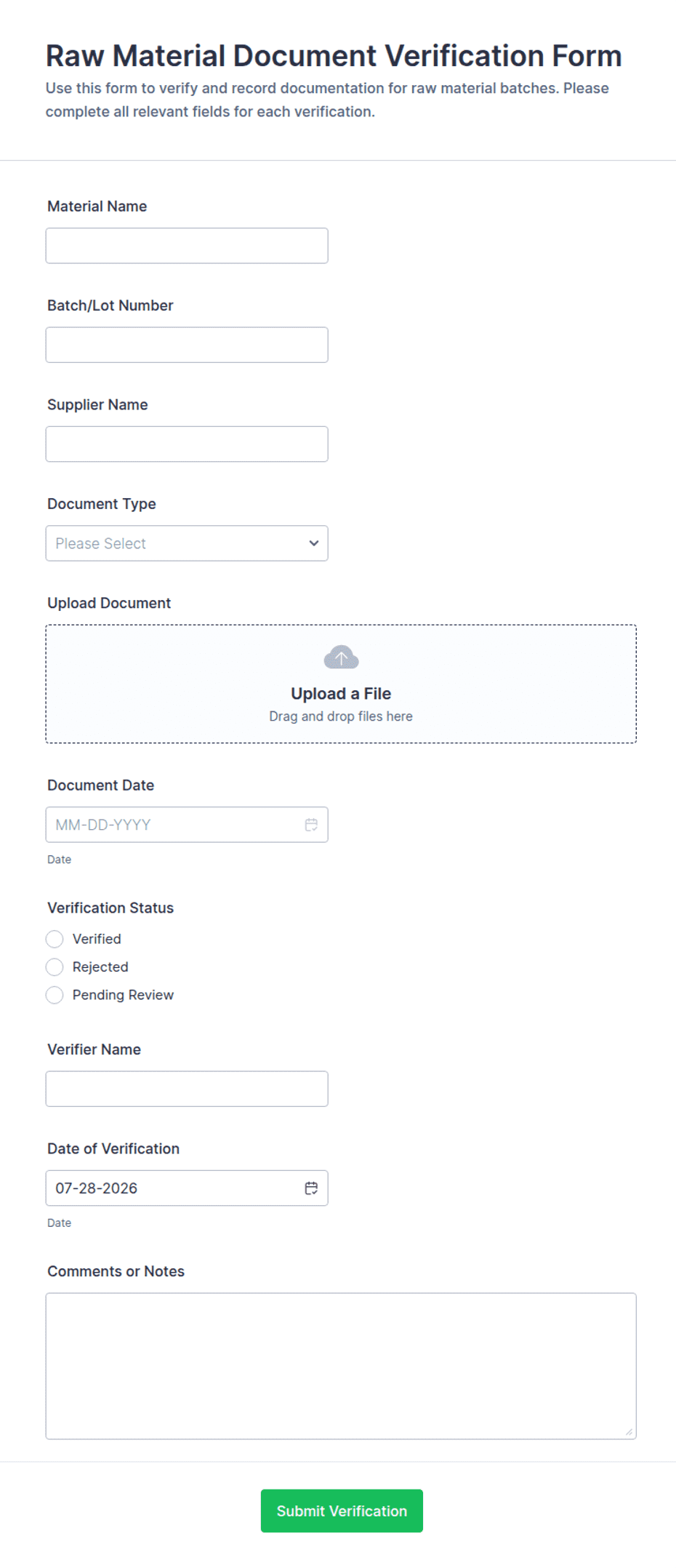Open the Document Type dropdown
Viewport: 676px width, 1568px height.
[x=187, y=543]
